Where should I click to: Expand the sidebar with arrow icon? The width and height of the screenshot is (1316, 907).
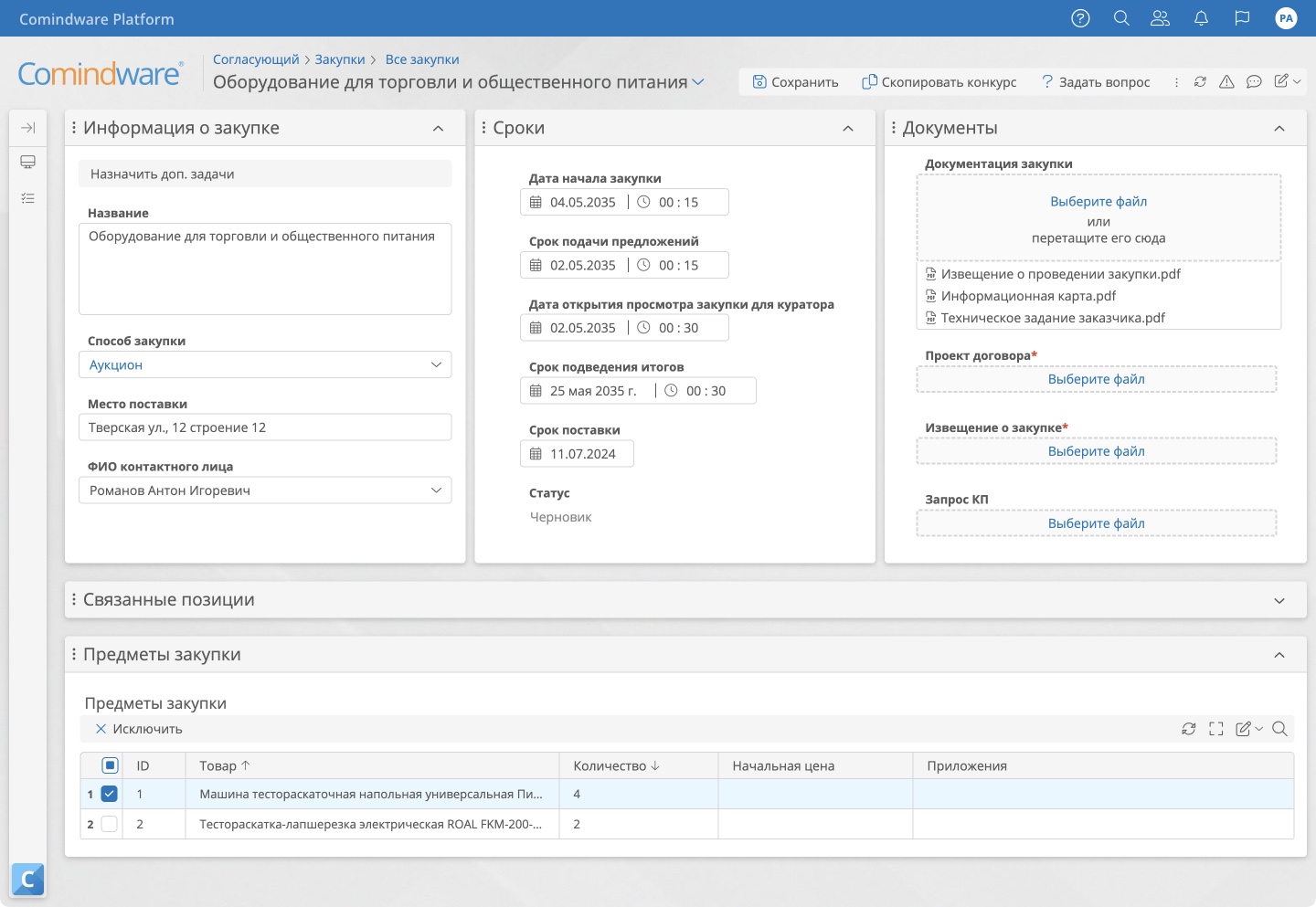(x=28, y=128)
